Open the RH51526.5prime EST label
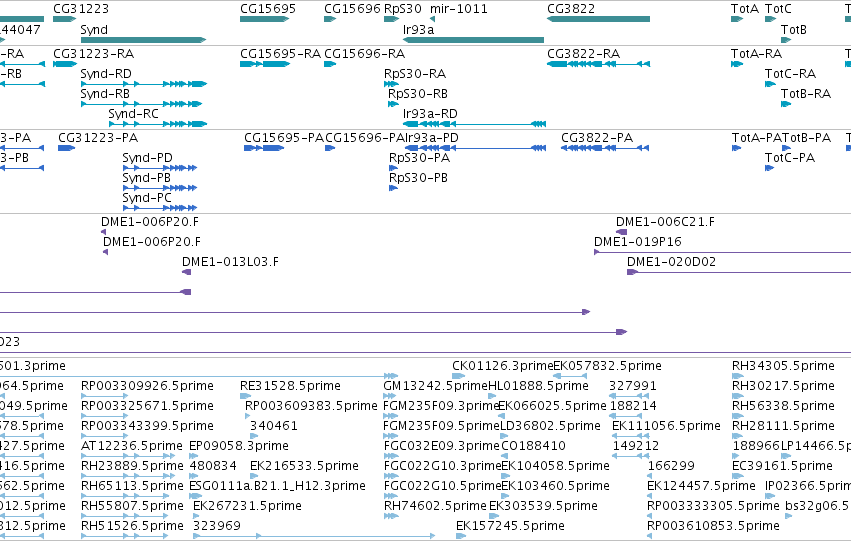The width and height of the screenshot is (851, 541). (132, 526)
